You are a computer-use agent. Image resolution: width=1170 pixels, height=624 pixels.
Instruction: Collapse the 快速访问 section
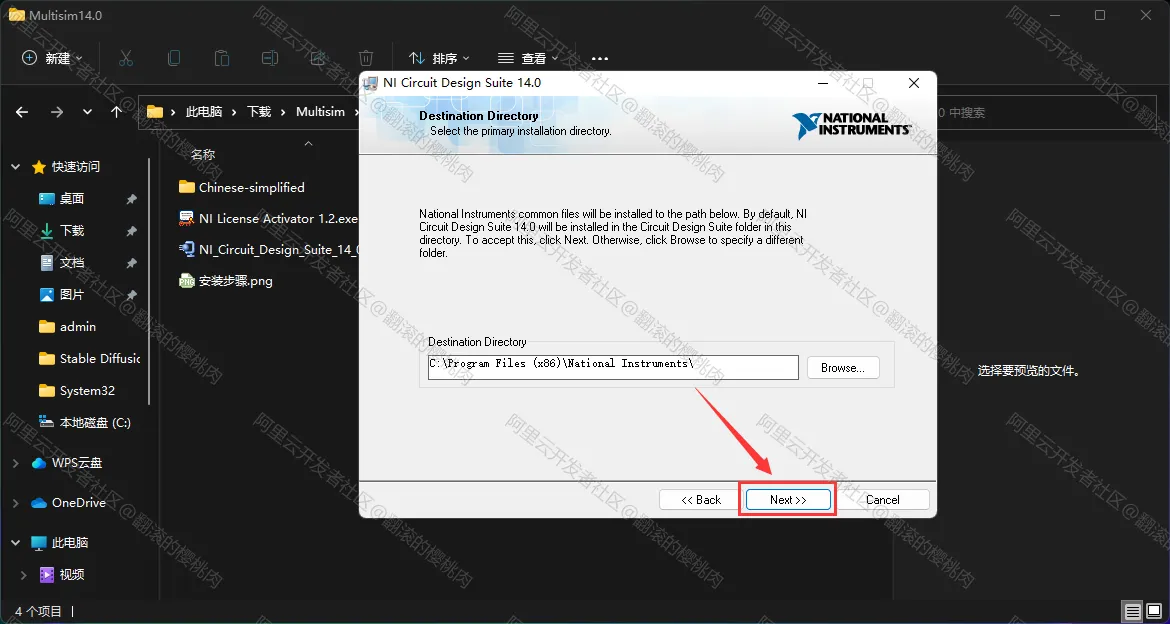point(16,167)
